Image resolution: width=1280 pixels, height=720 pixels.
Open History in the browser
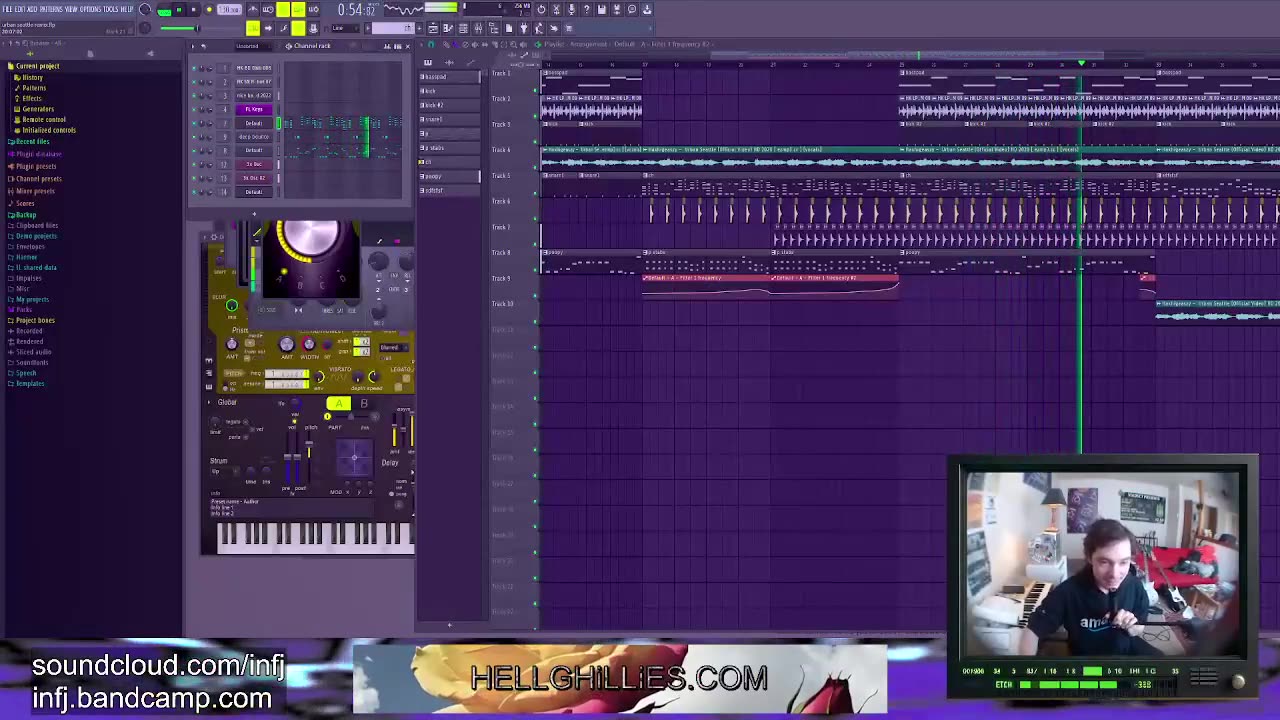[x=30, y=77]
